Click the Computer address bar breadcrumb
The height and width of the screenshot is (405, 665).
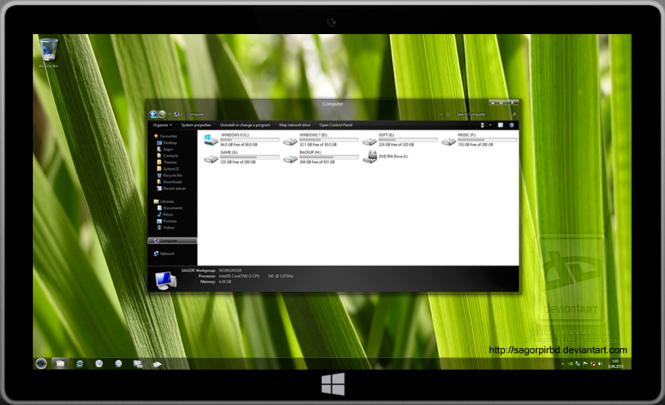tap(196, 114)
